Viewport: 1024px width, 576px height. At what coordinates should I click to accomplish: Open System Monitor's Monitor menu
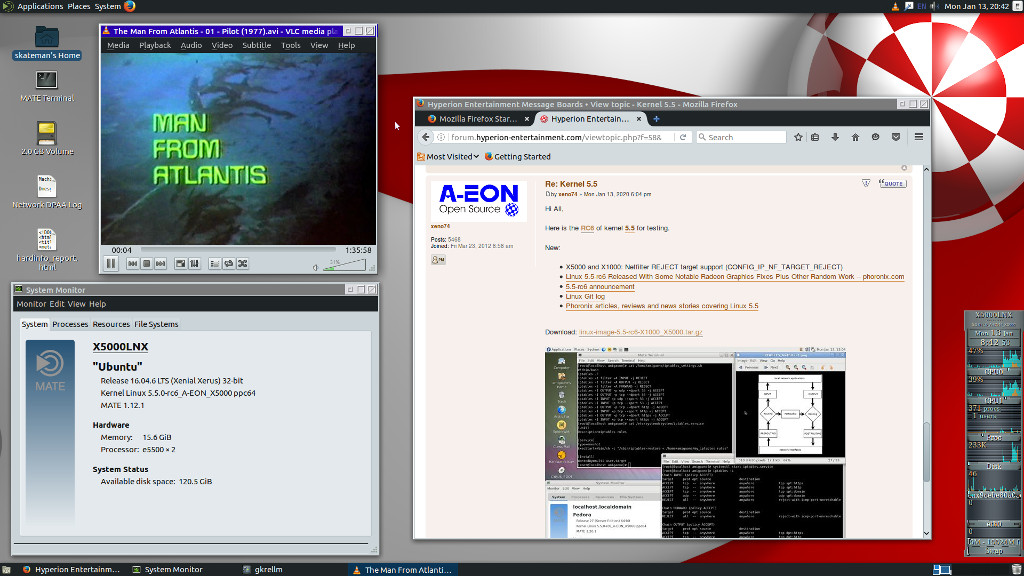[31, 304]
